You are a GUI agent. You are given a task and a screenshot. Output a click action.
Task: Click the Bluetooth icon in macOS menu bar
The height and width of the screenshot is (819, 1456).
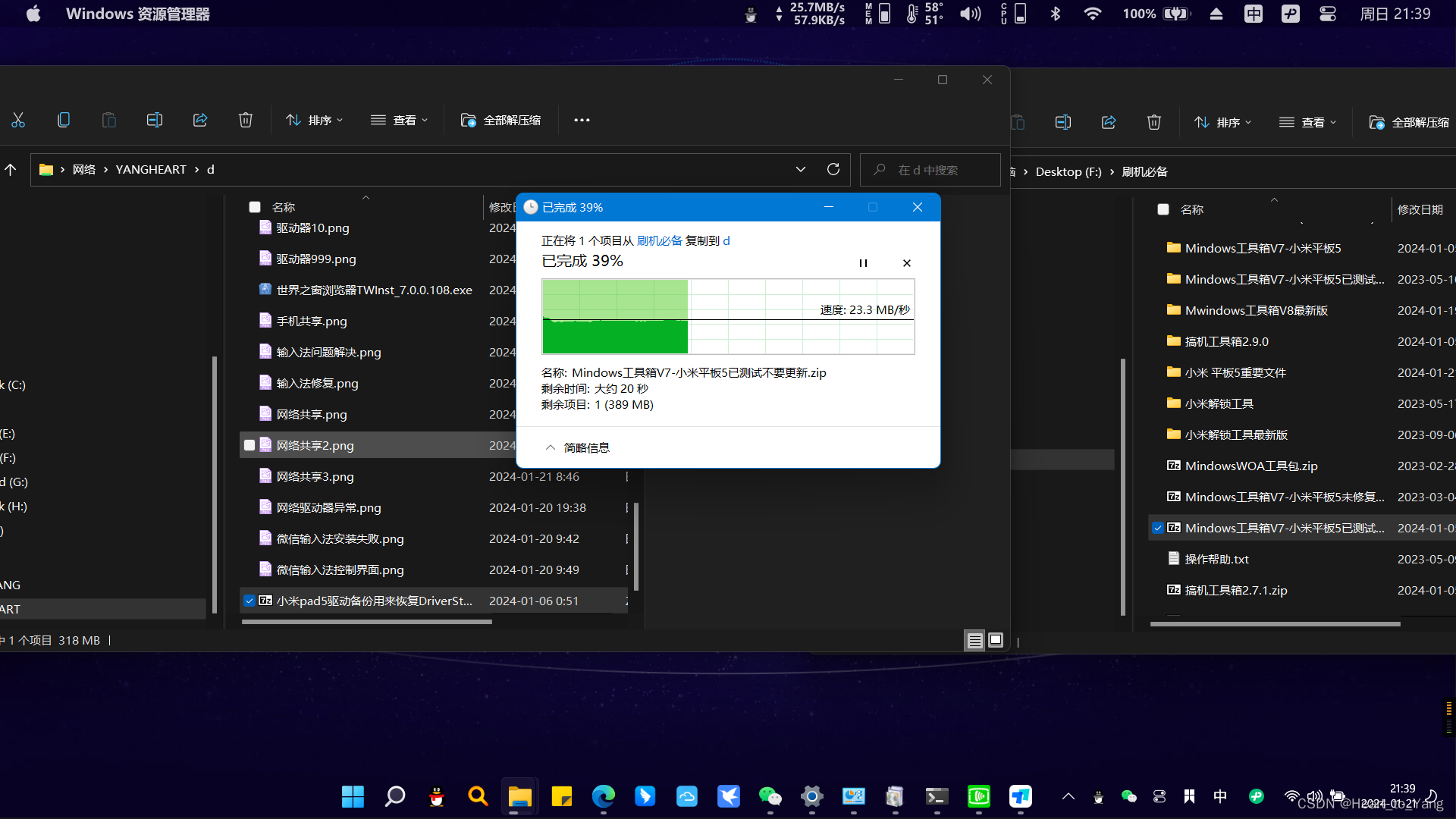click(1056, 14)
